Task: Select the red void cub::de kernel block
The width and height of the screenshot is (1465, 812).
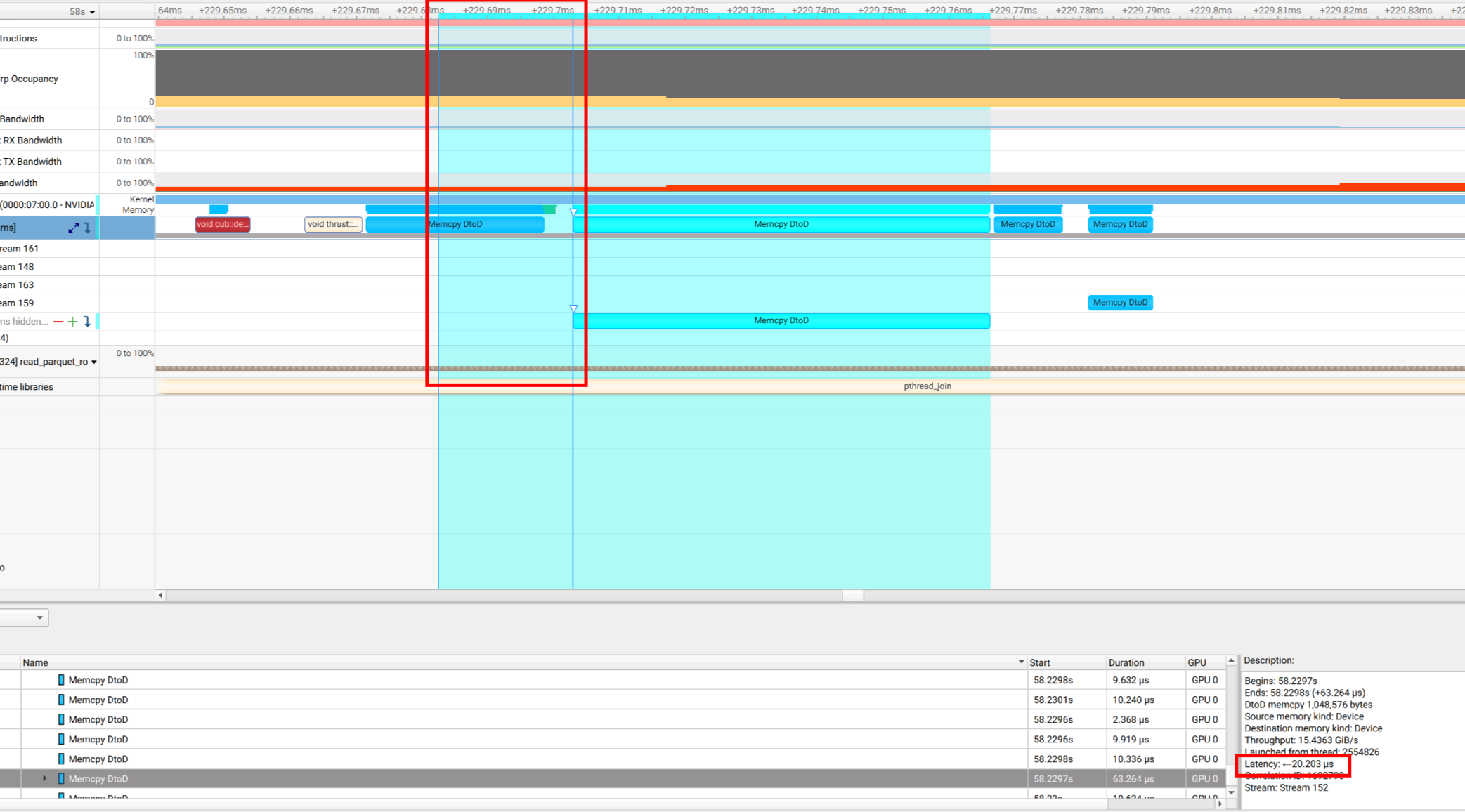Action: click(x=222, y=224)
